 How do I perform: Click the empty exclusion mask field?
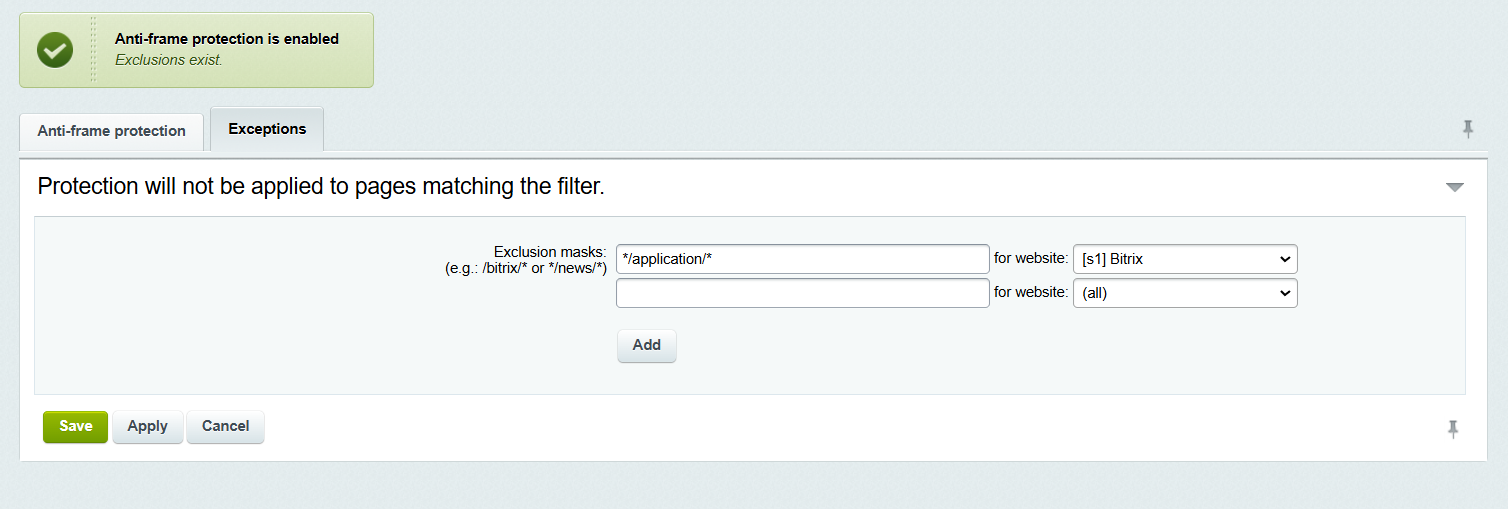click(802, 293)
